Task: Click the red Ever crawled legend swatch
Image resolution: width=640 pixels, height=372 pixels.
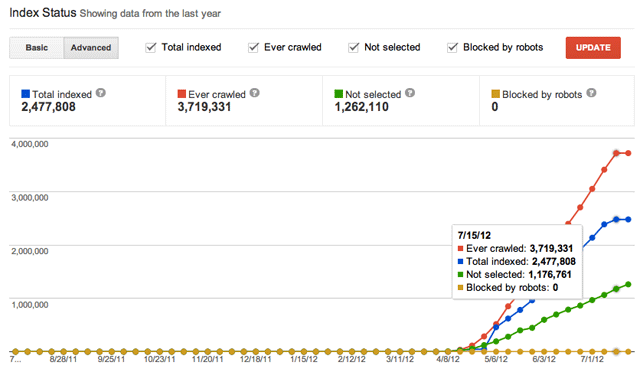Action: click(x=182, y=94)
